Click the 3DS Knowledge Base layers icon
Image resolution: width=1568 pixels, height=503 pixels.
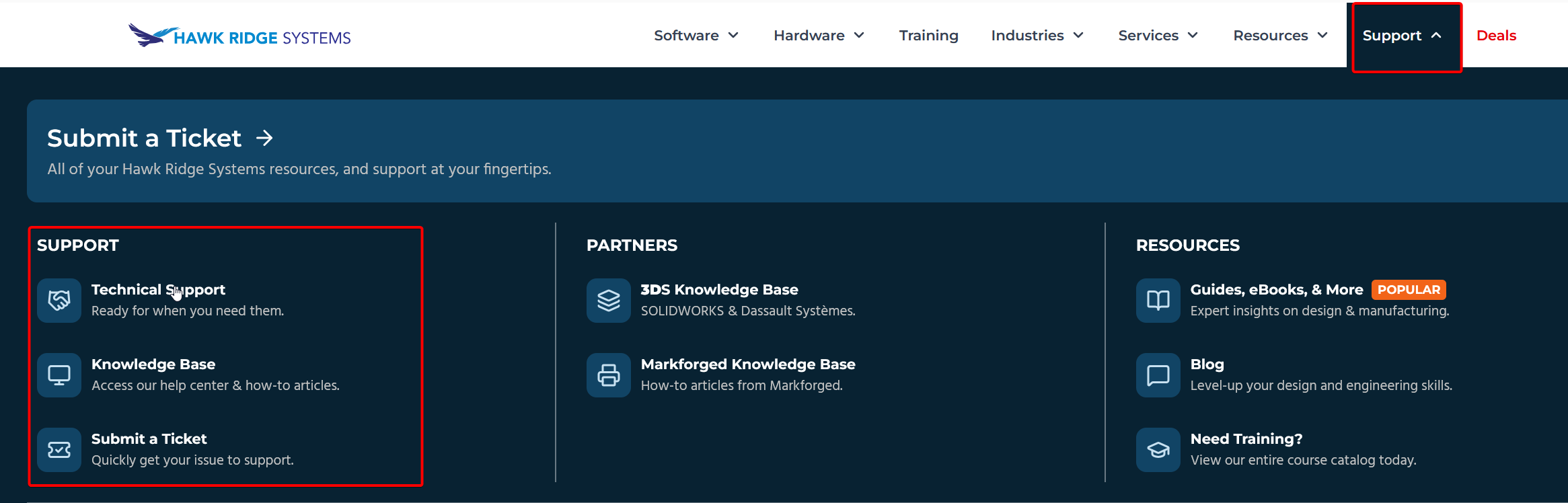(x=609, y=301)
